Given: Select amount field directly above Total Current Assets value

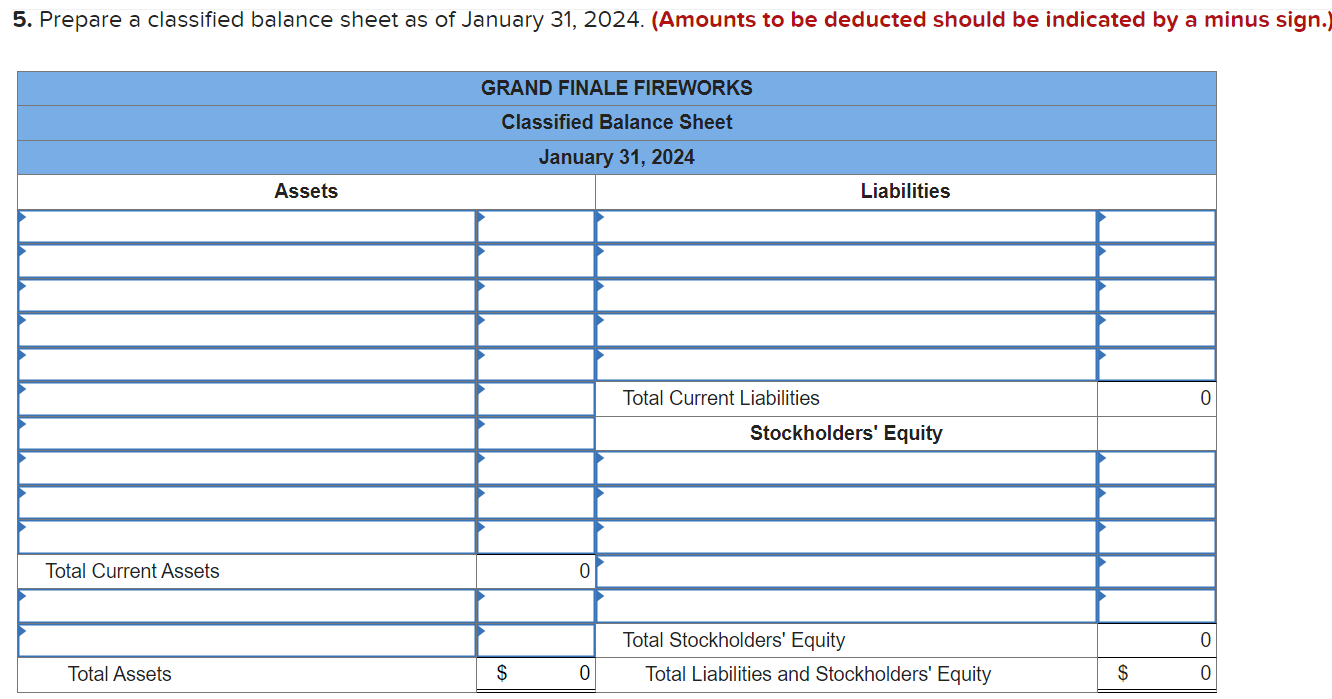Looking at the screenshot, I should click(x=536, y=537).
